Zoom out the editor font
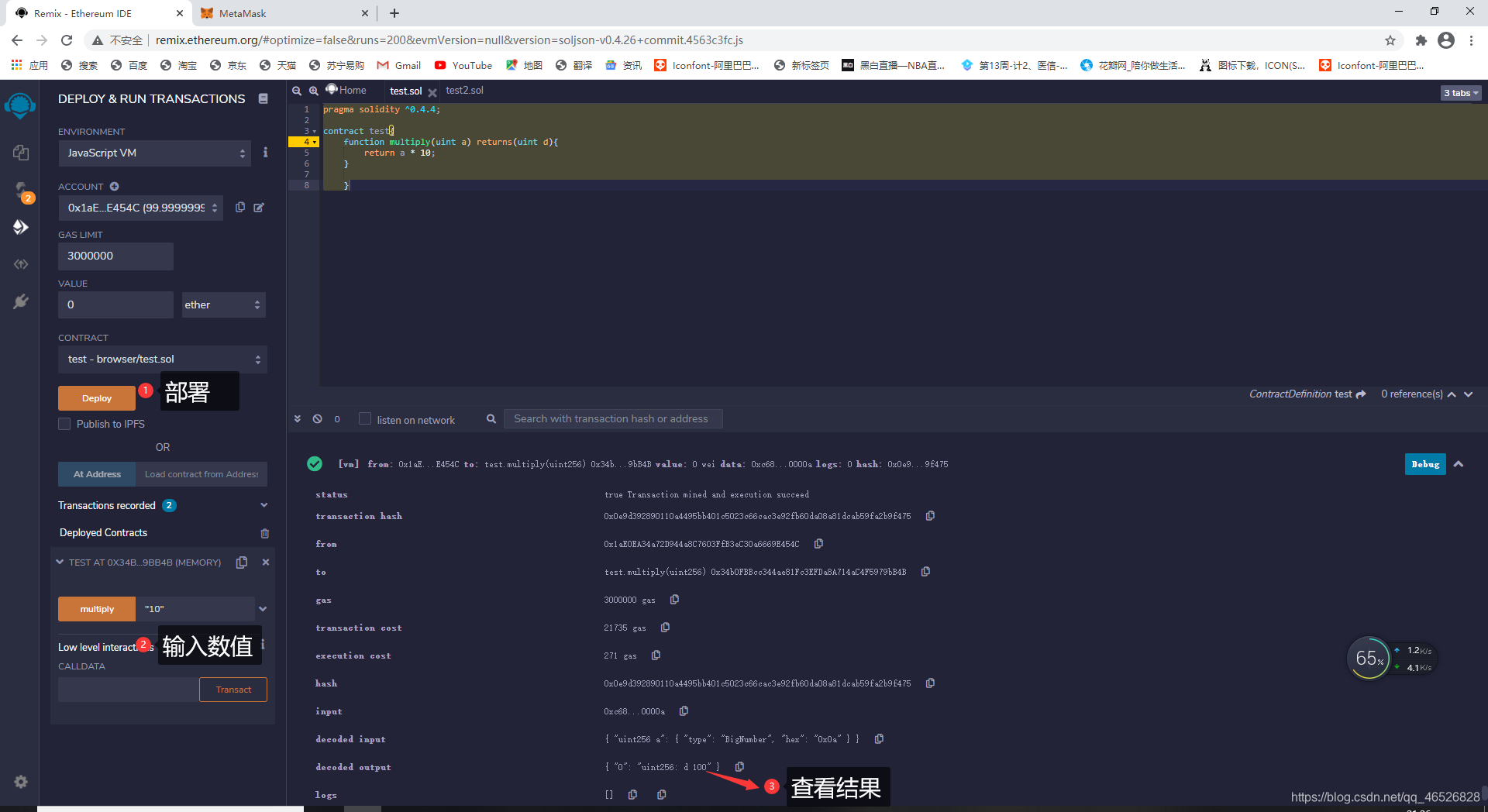This screenshot has height=812, width=1488. pos(296,91)
